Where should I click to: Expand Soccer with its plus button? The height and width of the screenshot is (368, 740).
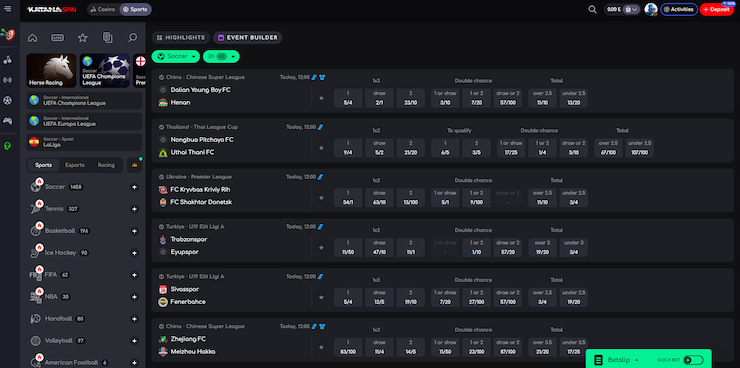tap(134, 187)
